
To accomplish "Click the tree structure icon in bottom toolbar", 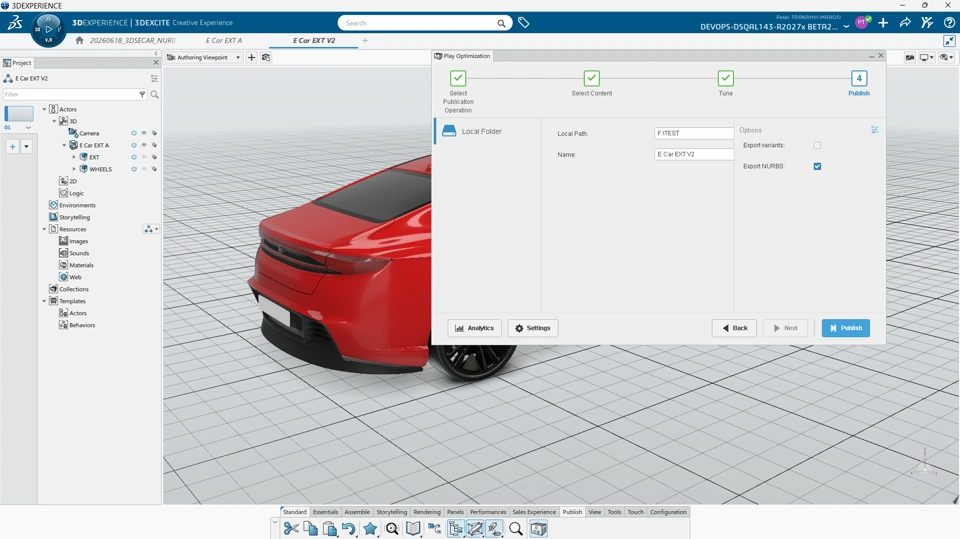I will (x=456, y=529).
